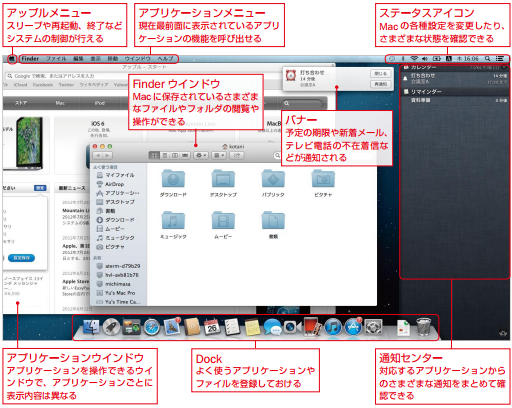The width and height of the screenshot is (512, 408).
Task: Click the Finder back arrow button
Action: [x=98, y=156]
